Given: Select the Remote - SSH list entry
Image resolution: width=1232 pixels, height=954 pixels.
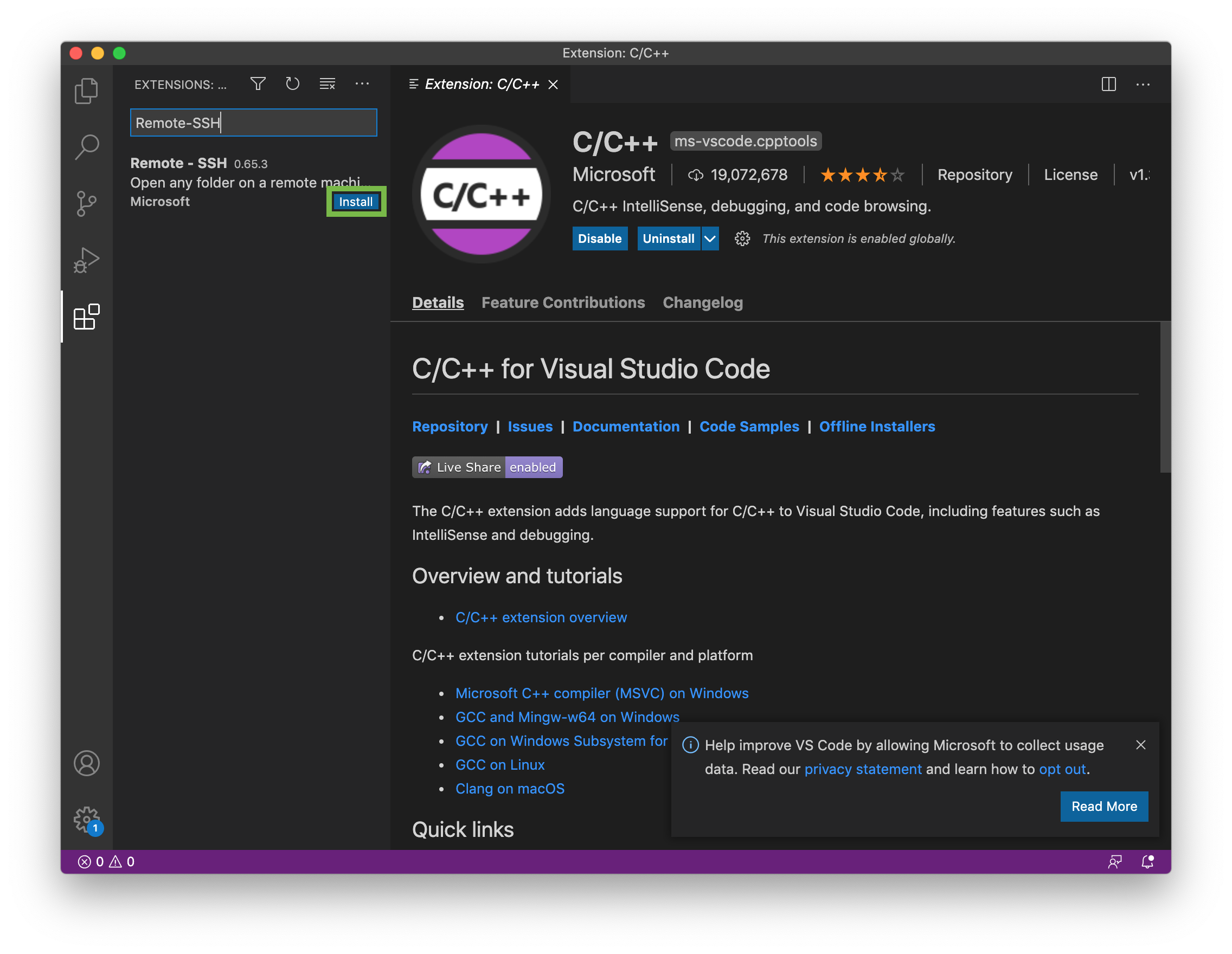Looking at the screenshot, I should pyautogui.click(x=251, y=182).
